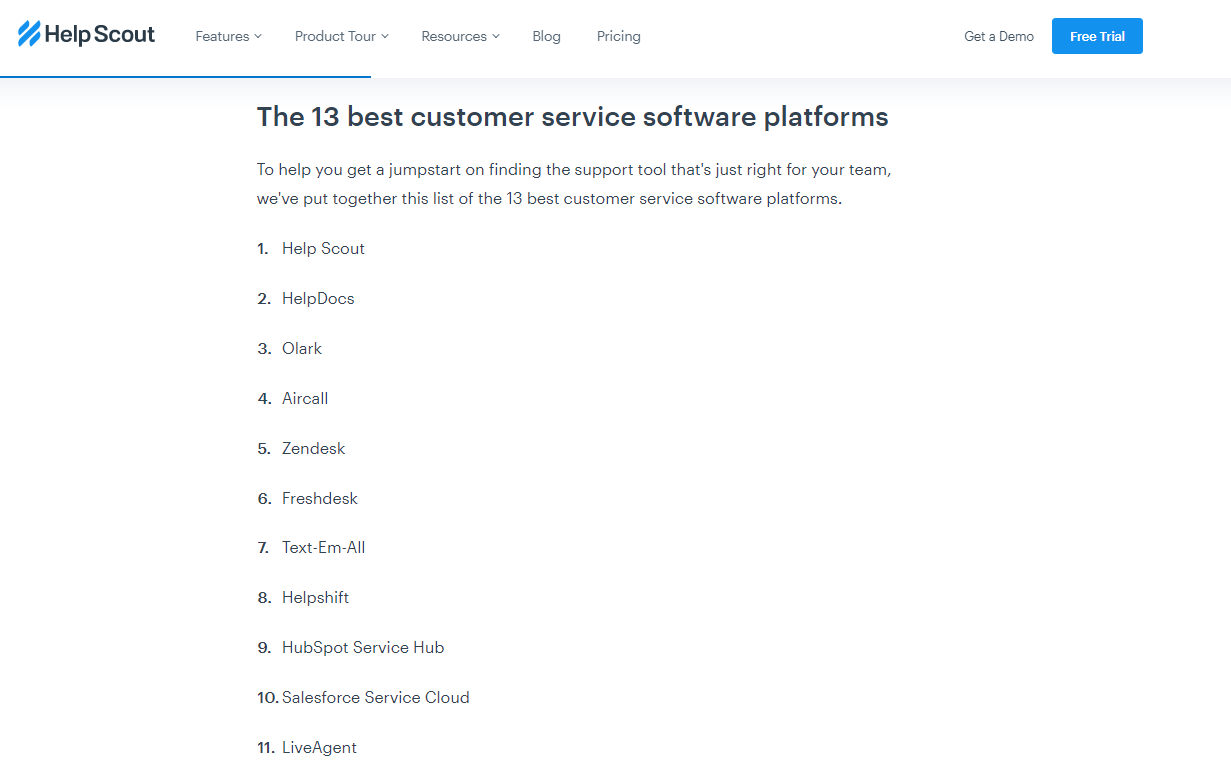This screenshot has height=783, width=1231.
Task: Click the heading about 13 best platforms
Action: [572, 117]
